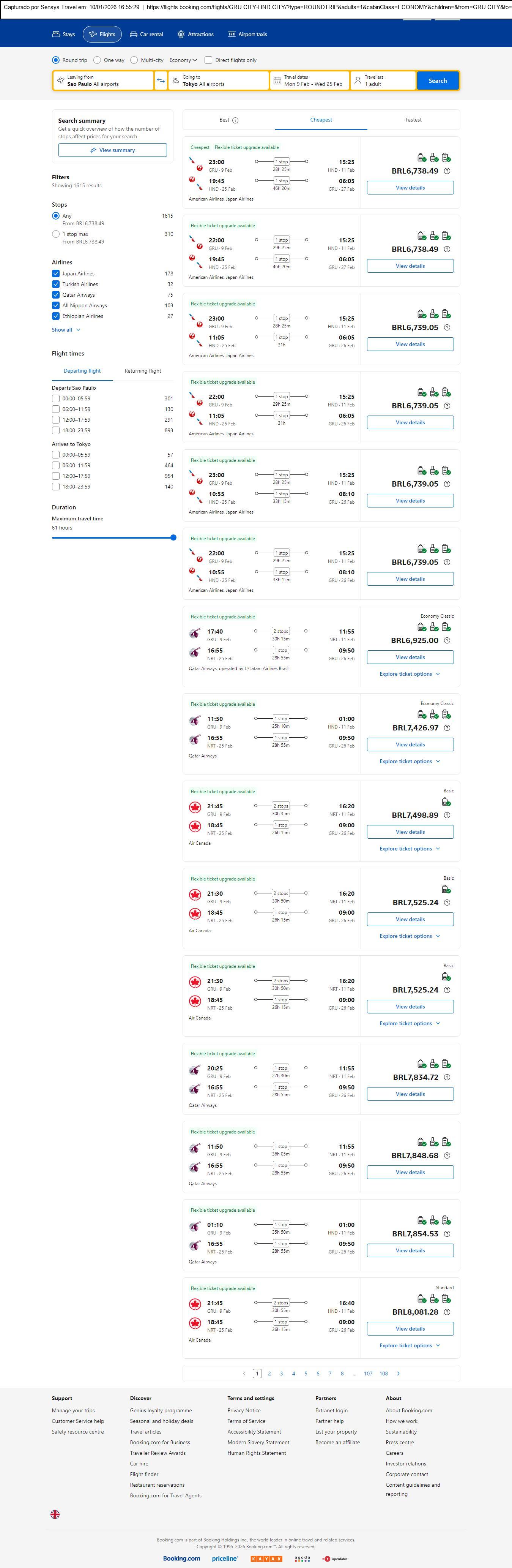The width and height of the screenshot is (512, 1568).
Task: Enable the Direct flights only checkbox
Action: click(x=209, y=60)
